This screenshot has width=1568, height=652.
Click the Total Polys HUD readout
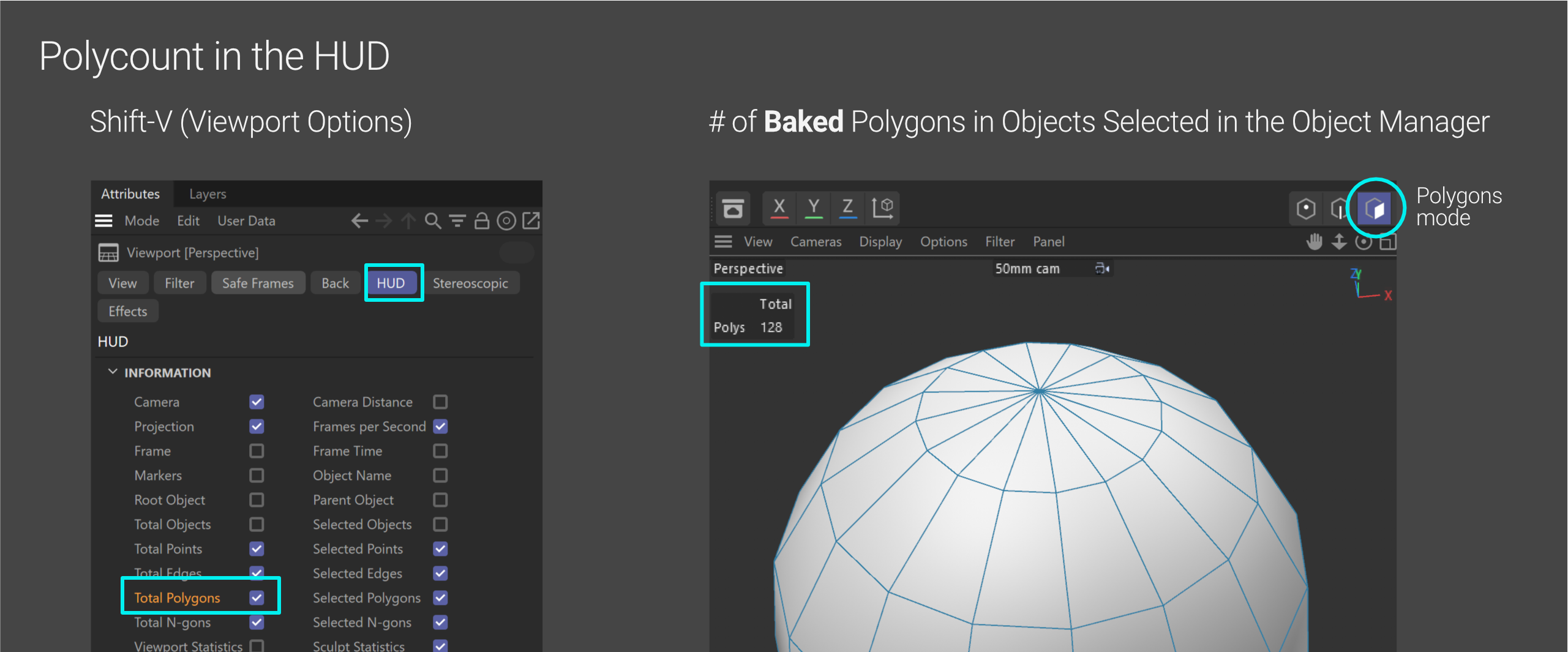[x=754, y=316]
